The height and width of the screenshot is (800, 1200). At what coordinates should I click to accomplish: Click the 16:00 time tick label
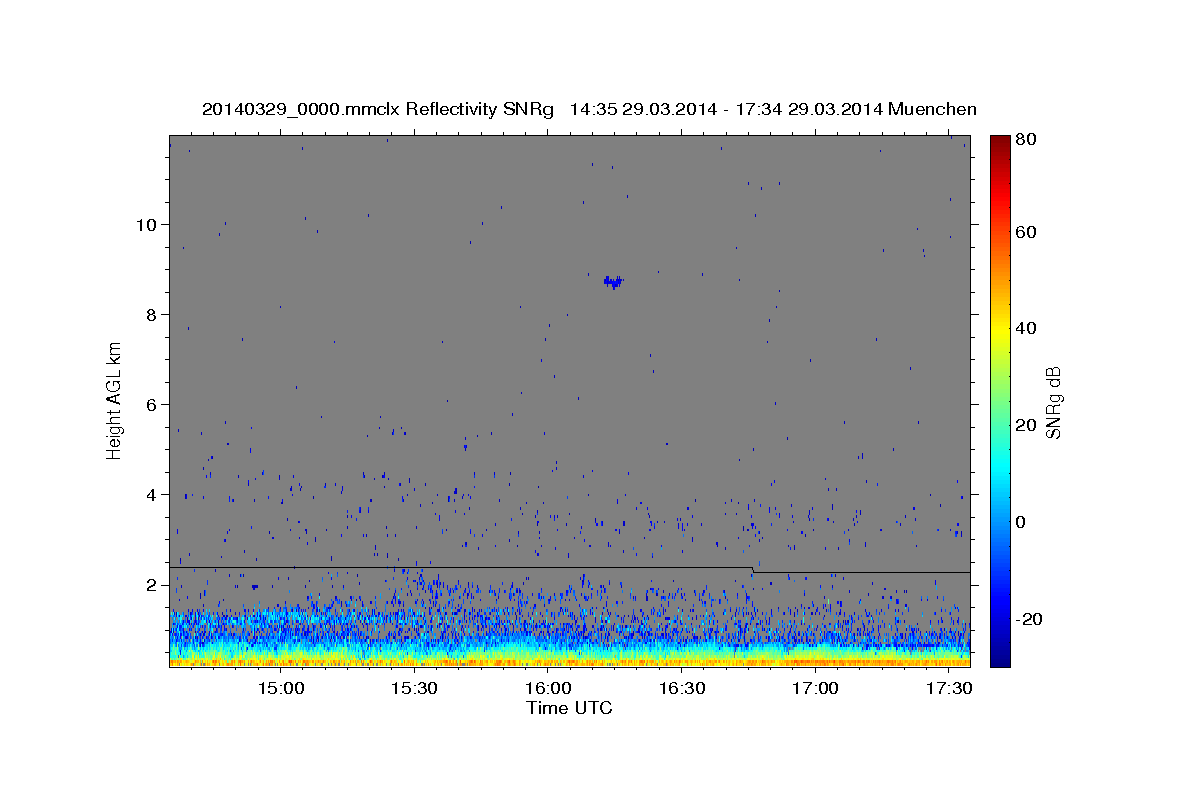pyautogui.click(x=548, y=689)
